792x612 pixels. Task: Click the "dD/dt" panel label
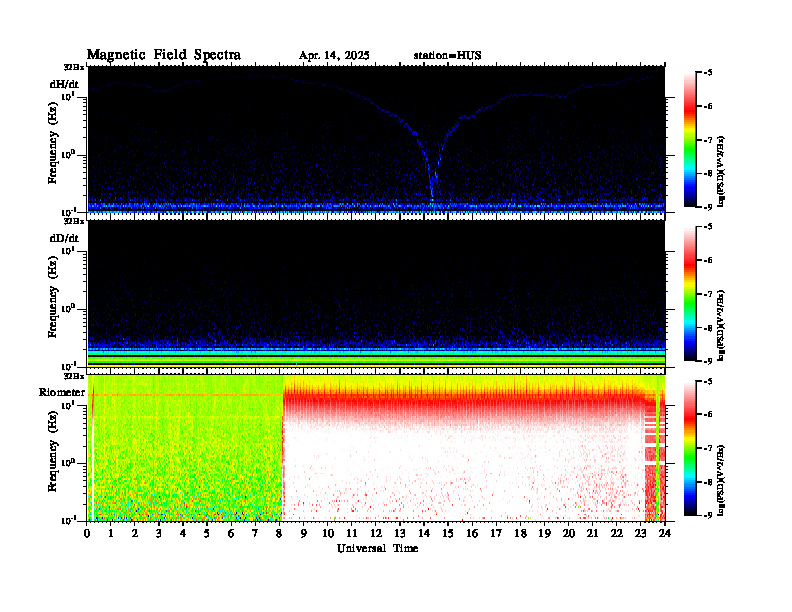[x=64, y=238]
